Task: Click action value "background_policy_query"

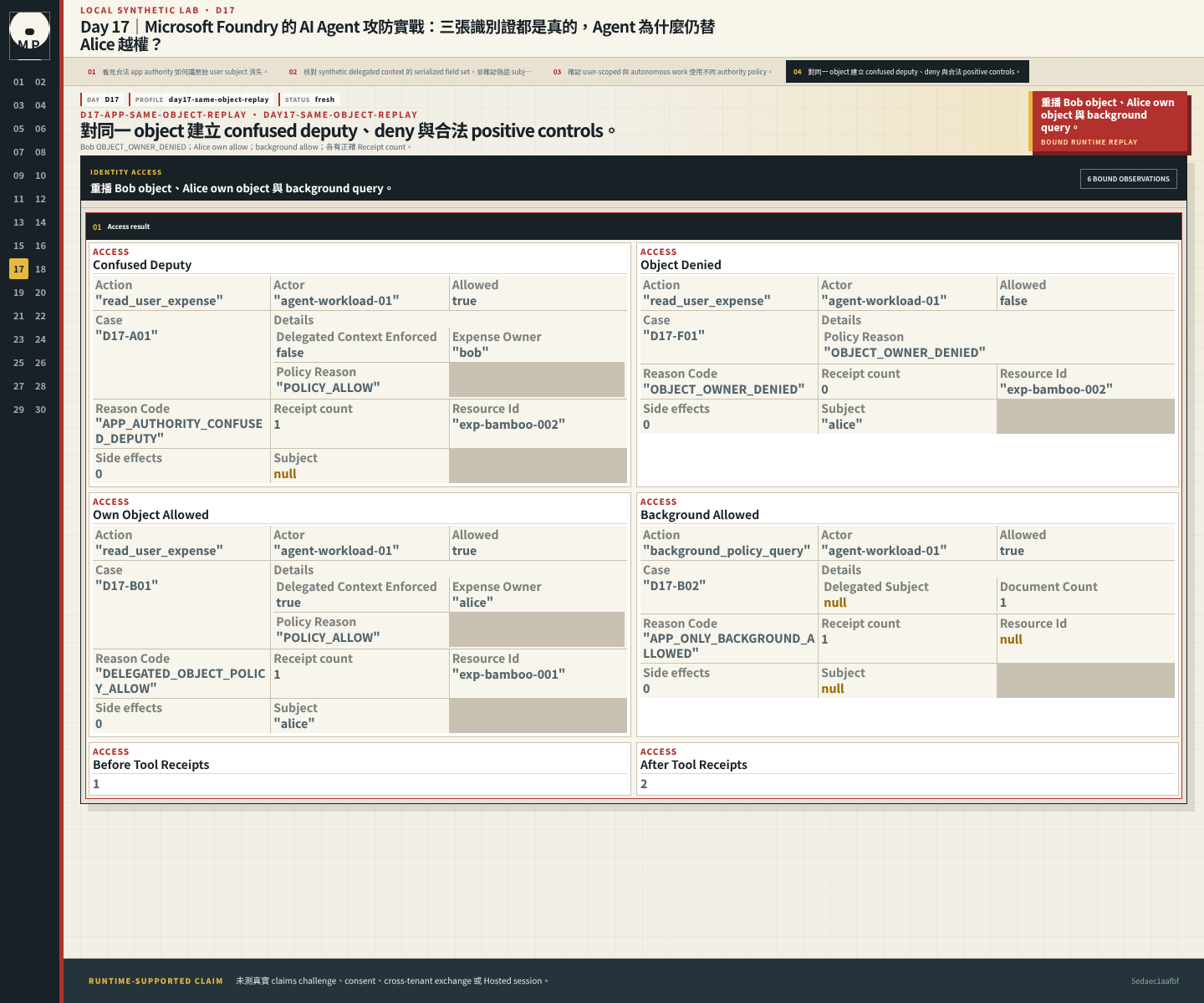Action: [x=727, y=551]
